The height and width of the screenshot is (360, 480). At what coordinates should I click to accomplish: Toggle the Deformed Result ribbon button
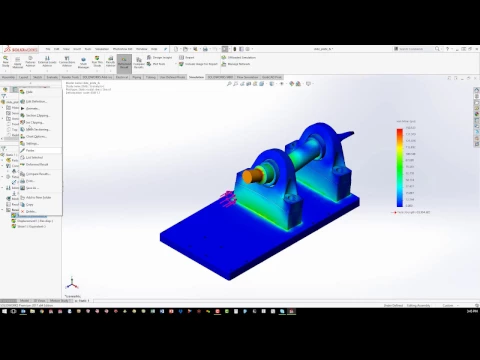pyautogui.click(x=124, y=63)
